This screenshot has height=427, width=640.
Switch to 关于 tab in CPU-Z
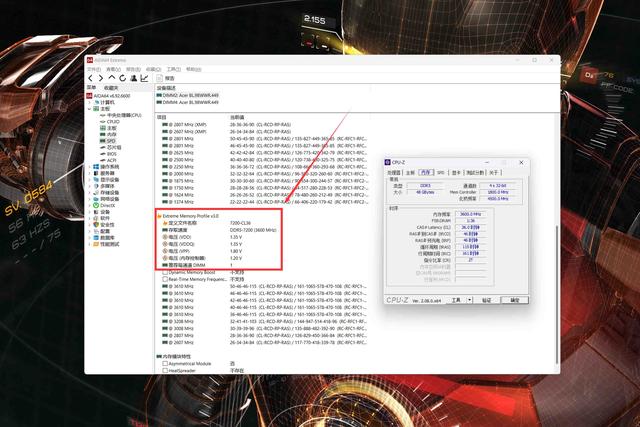(494, 173)
